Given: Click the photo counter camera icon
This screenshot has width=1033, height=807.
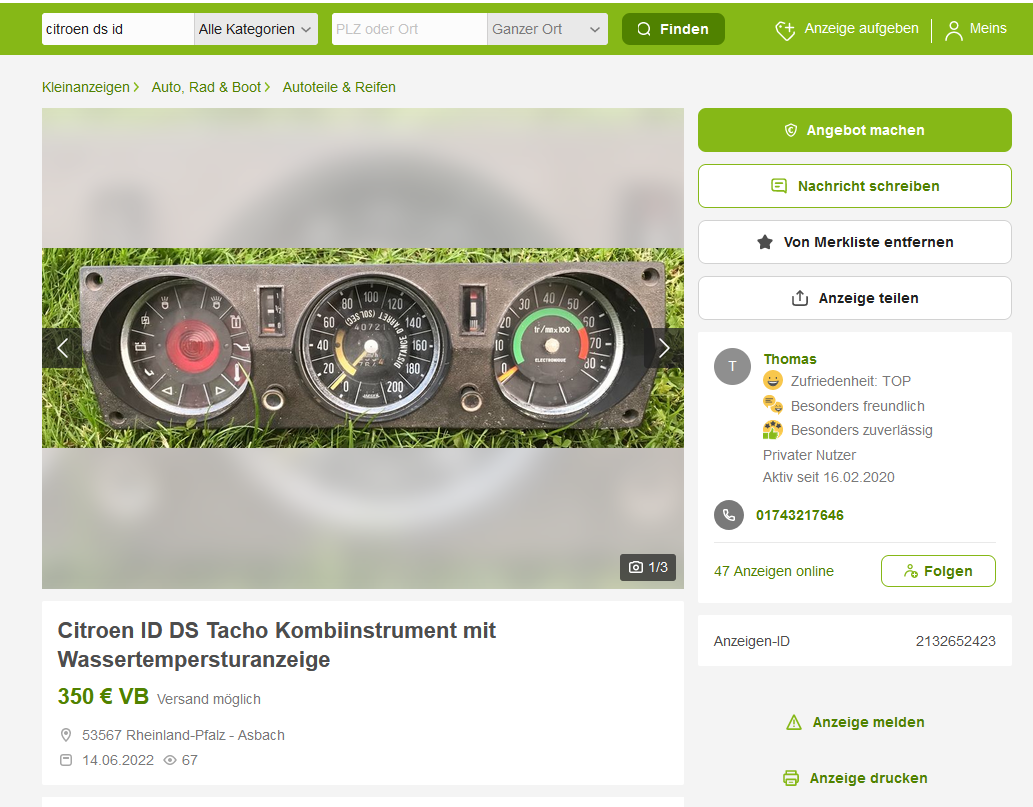Looking at the screenshot, I should tap(636, 567).
